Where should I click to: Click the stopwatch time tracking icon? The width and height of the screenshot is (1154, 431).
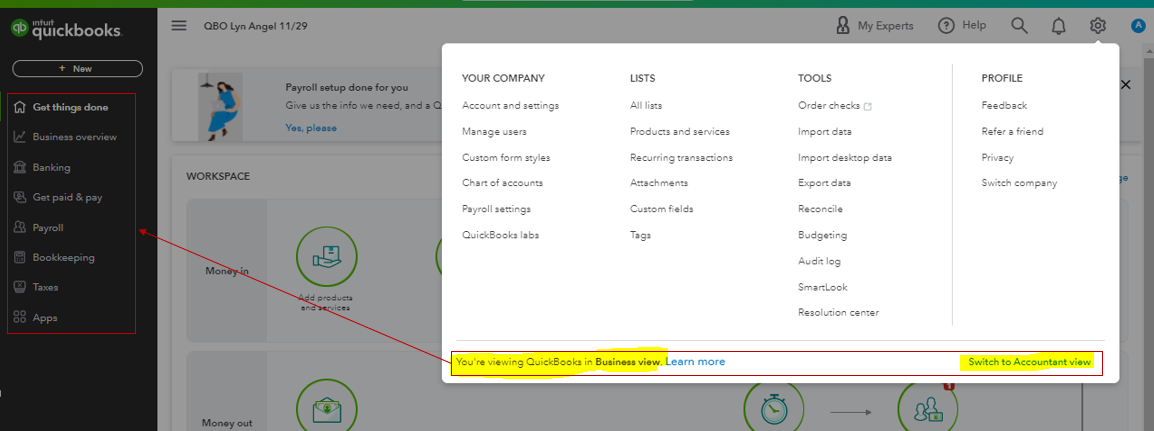773,407
